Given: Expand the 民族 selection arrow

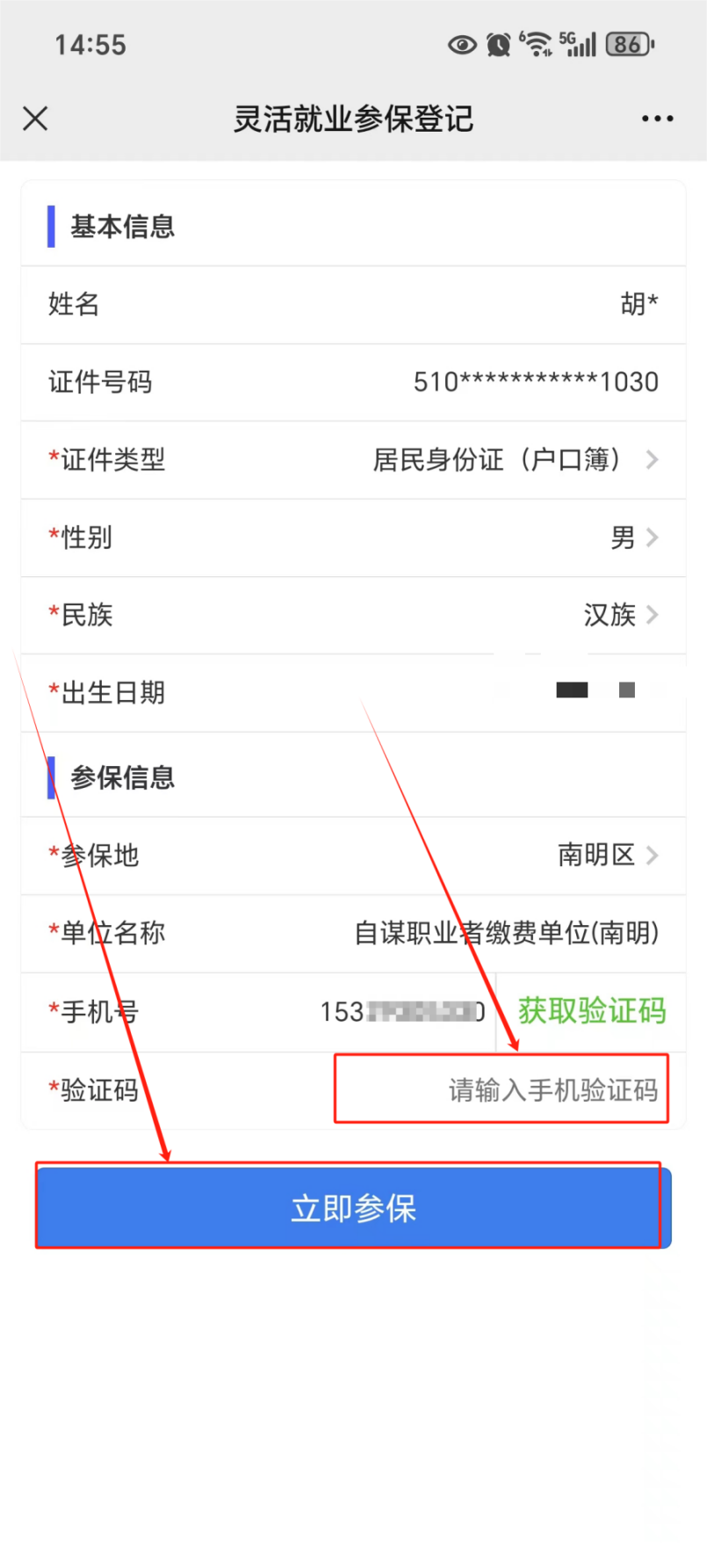Looking at the screenshot, I should click(x=652, y=615).
